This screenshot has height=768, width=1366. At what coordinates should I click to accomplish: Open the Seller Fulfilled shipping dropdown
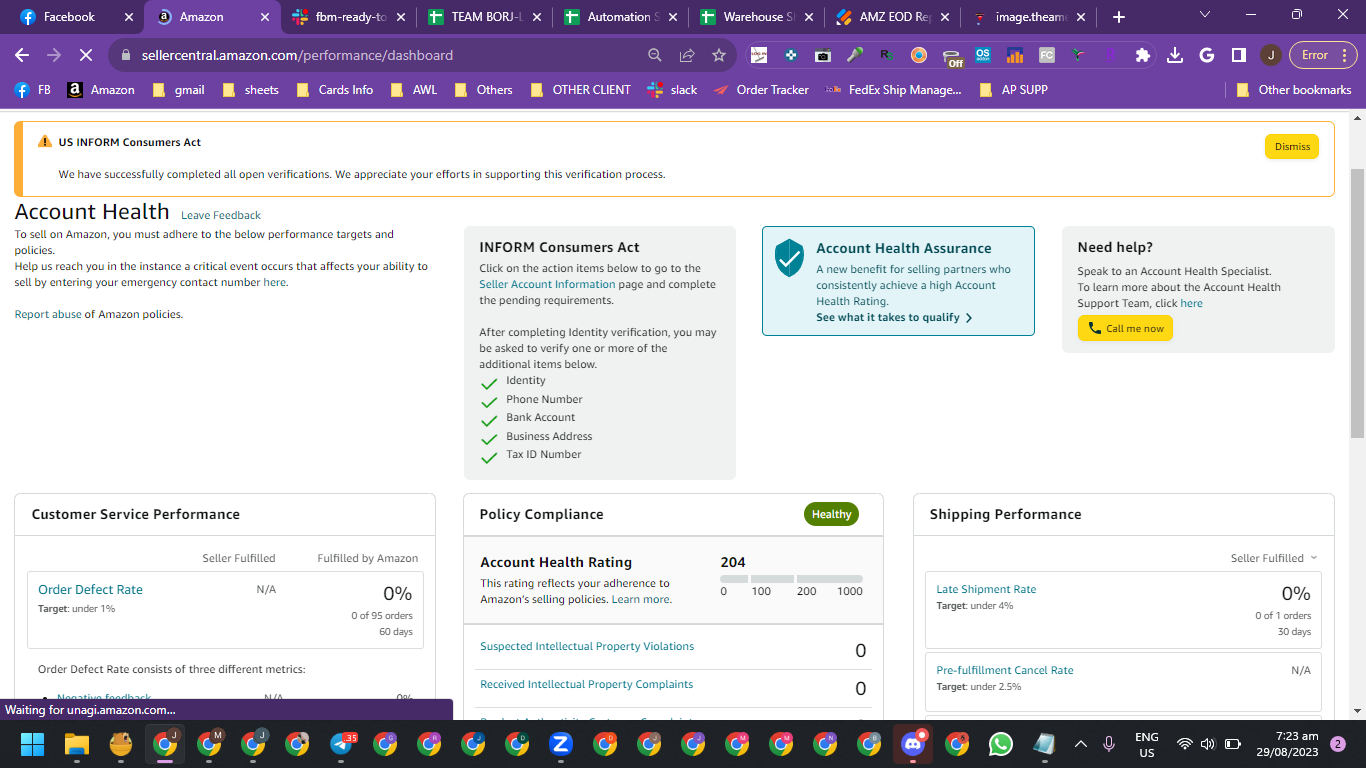[x=1274, y=558]
